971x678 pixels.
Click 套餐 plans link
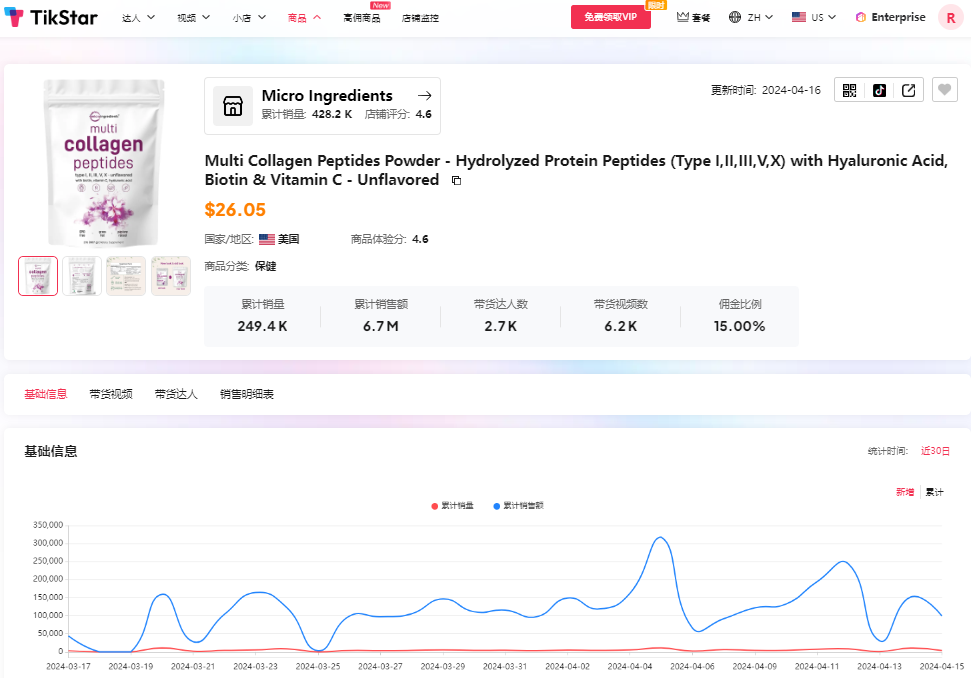pos(700,18)
